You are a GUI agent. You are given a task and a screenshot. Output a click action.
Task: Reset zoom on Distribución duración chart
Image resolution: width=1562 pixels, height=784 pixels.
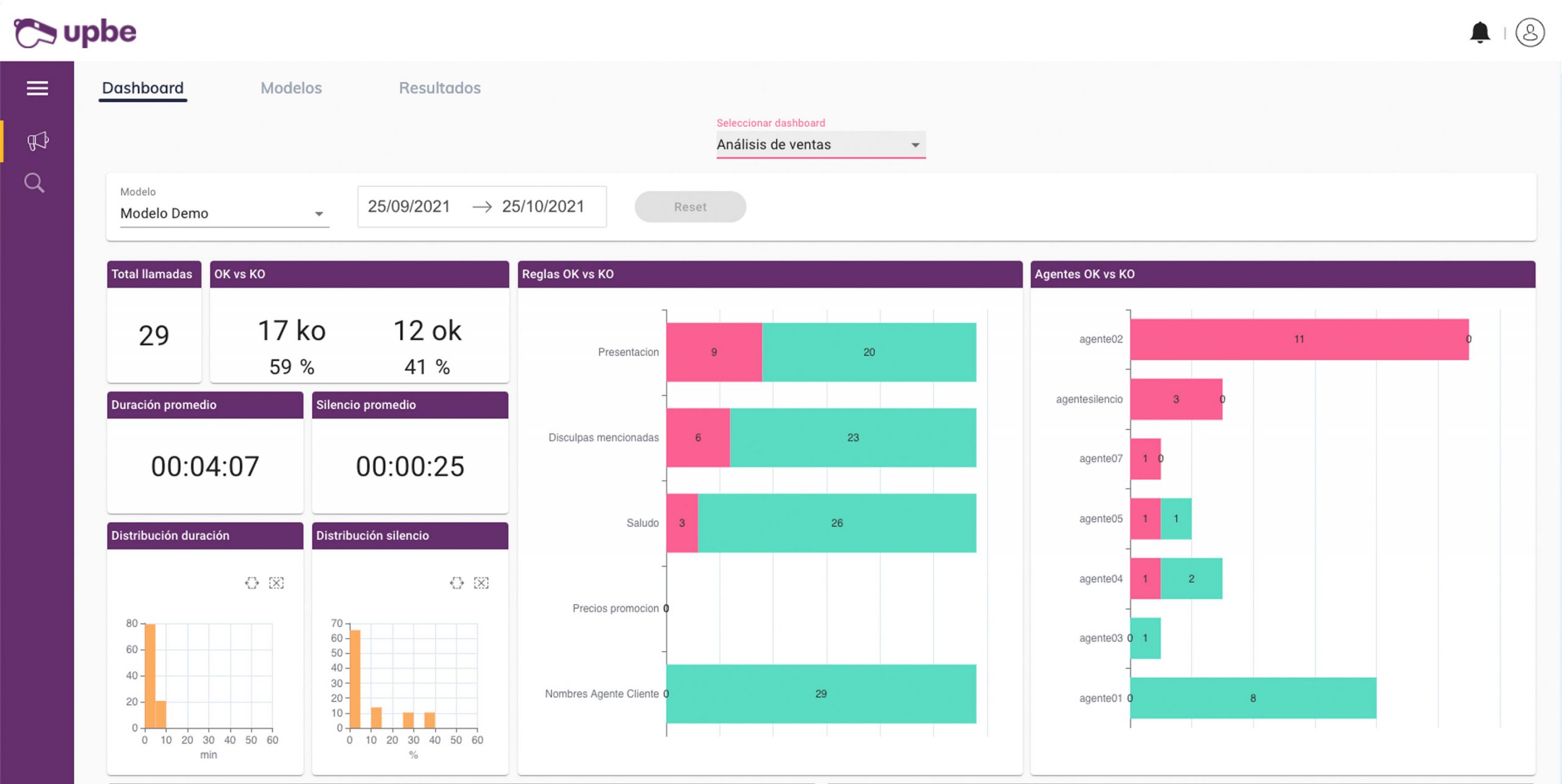276,583
